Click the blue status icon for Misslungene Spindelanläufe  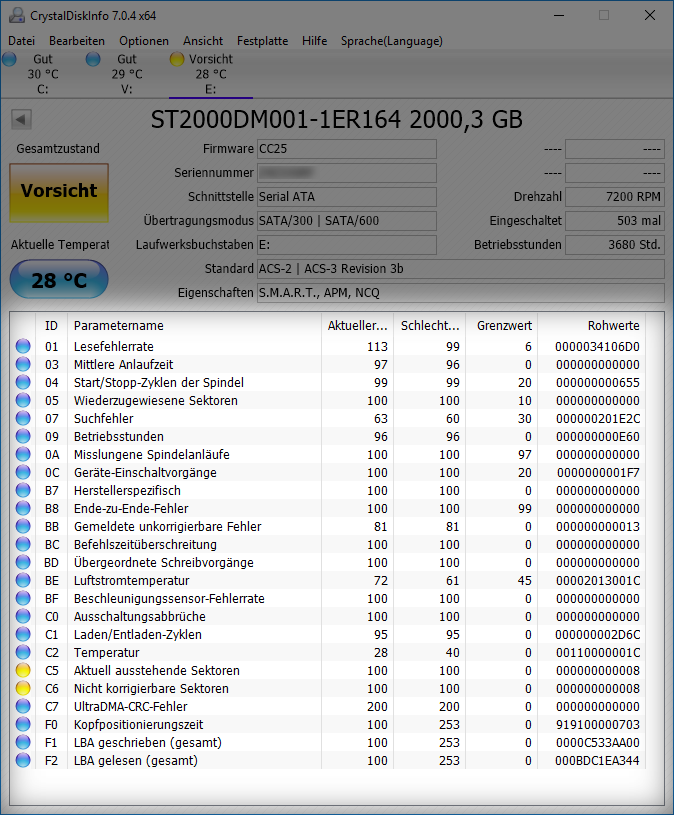click(23, 454)
